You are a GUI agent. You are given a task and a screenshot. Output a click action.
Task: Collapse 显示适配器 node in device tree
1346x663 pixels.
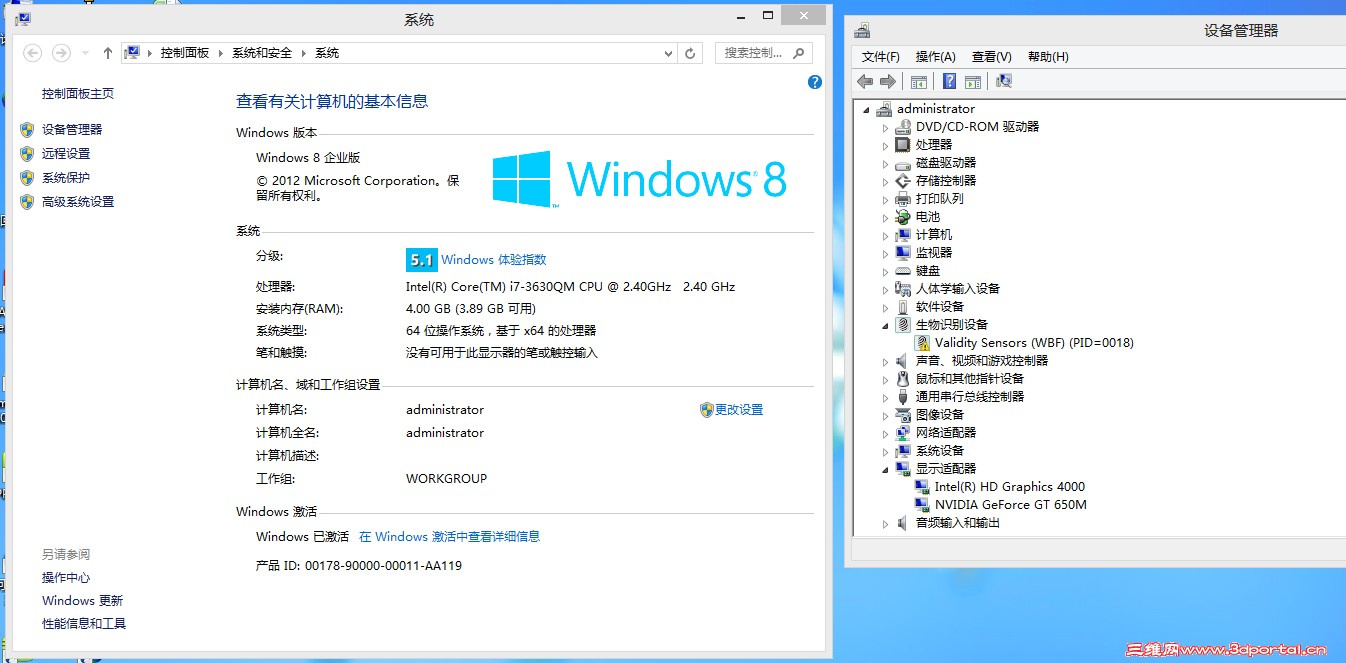(x=885, y=470)
